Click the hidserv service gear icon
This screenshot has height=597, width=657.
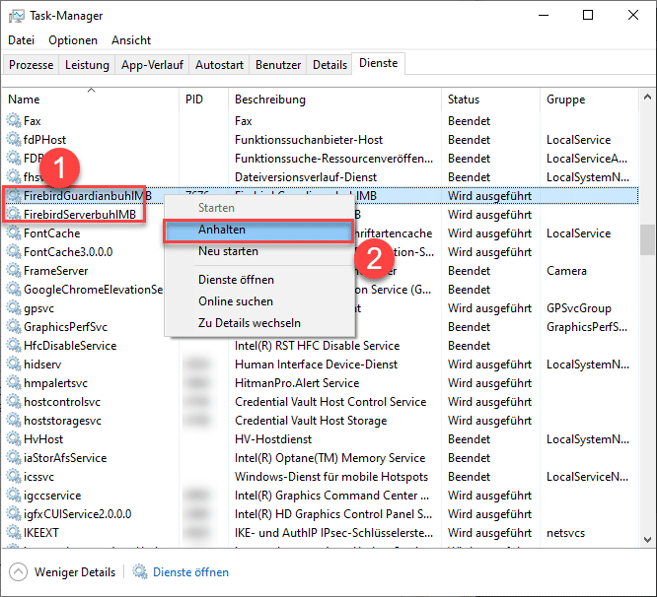(x=13, y=365)
